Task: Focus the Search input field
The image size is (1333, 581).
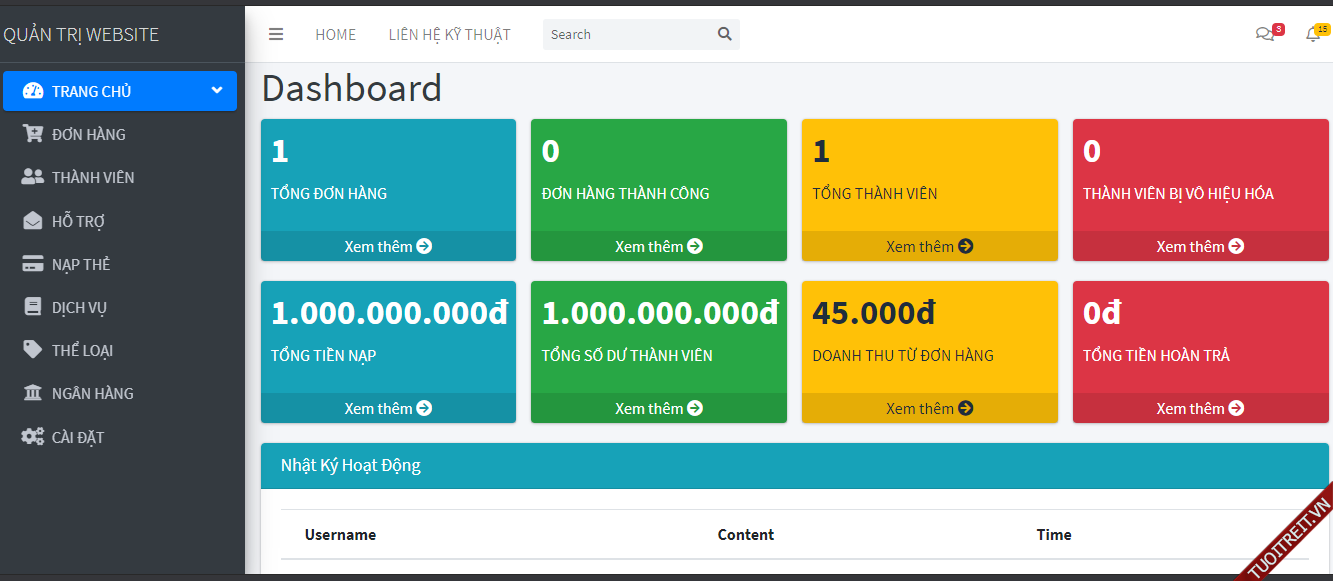Action: pyautogui.click(x=627, y=34)
